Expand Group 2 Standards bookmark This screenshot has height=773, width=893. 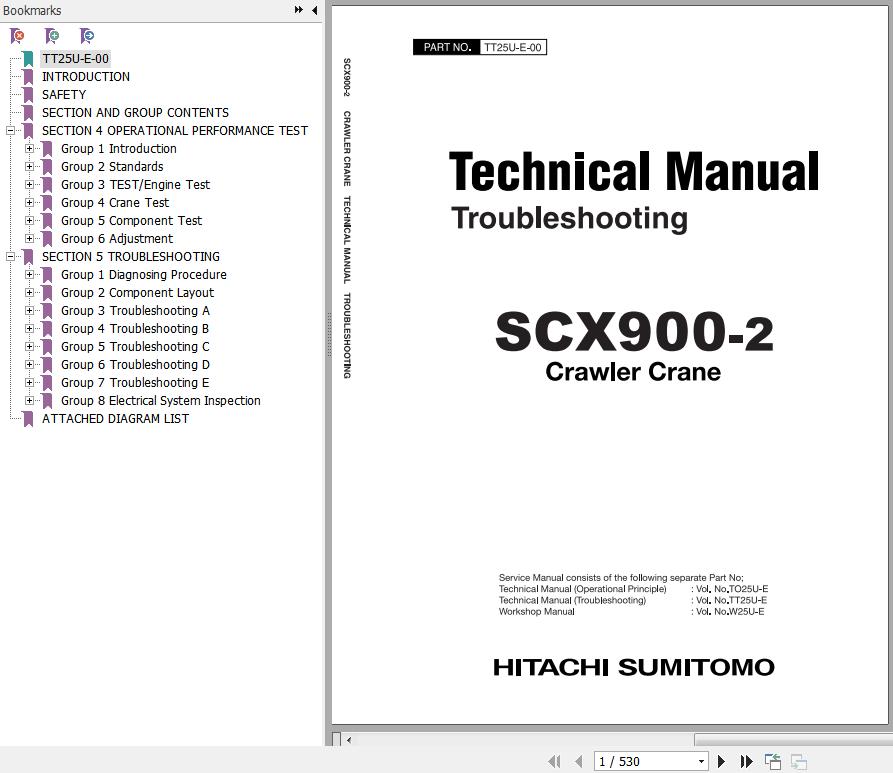[x=29, y=166]
